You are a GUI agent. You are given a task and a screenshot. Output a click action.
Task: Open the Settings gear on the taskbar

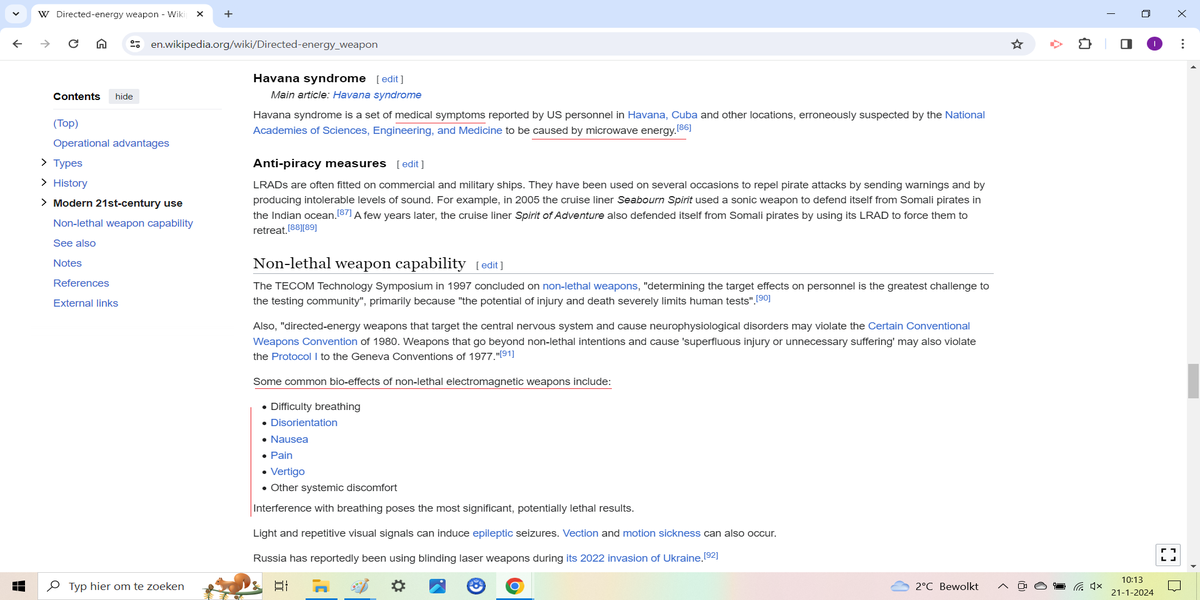(398, 586)
